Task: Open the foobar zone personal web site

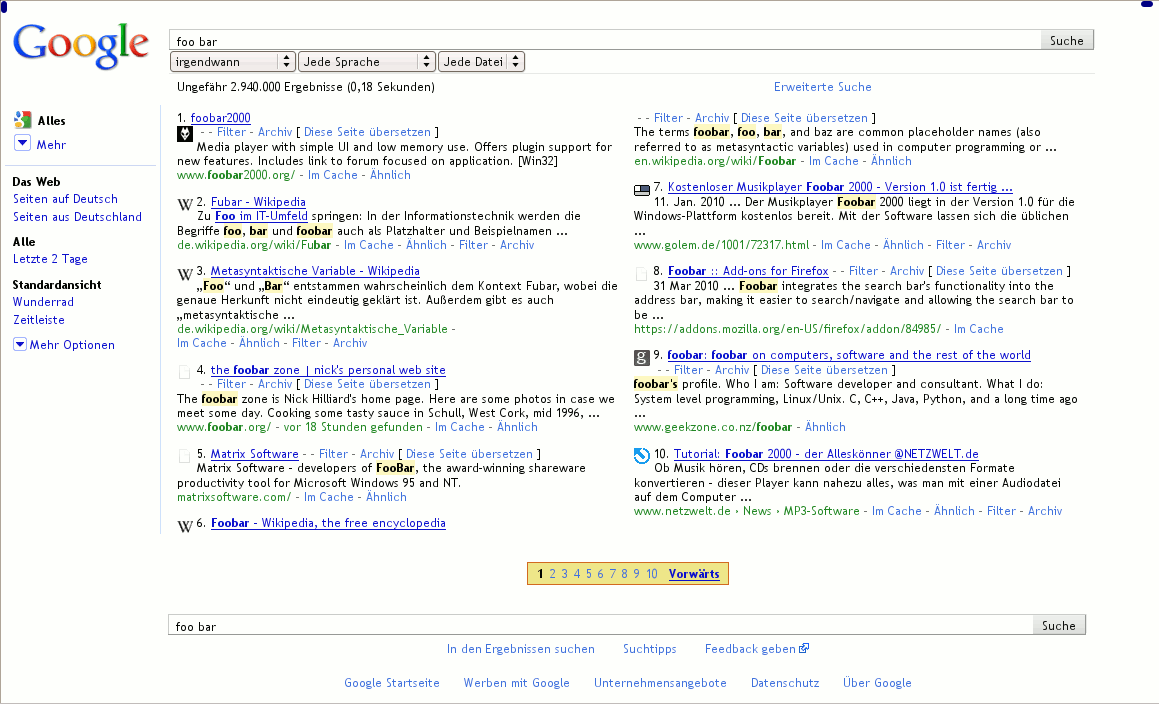Action: (328, 370)
